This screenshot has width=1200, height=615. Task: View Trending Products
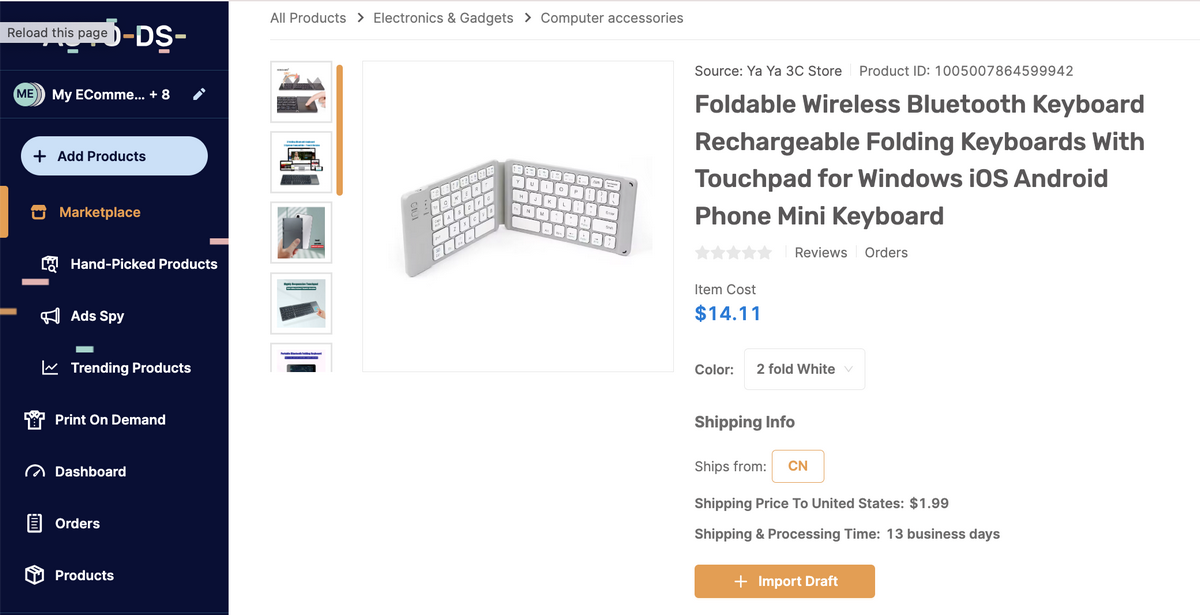click(129, 368)
